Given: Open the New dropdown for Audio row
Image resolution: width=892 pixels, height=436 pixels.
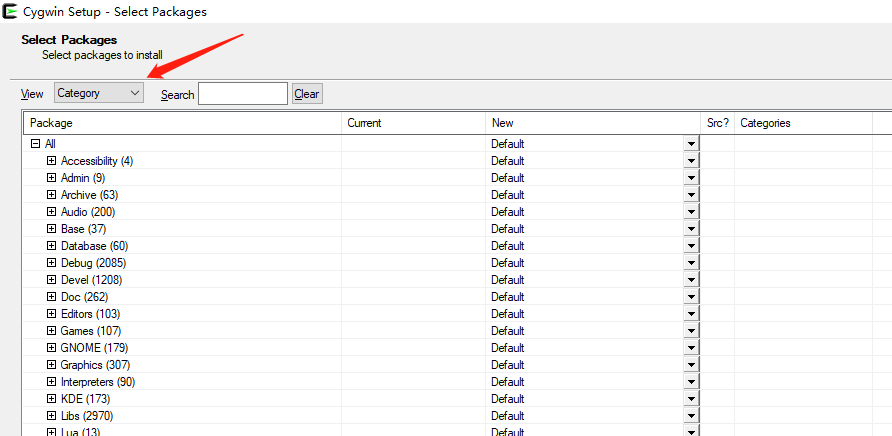Looking at the screenshot, I should [691, 212].
